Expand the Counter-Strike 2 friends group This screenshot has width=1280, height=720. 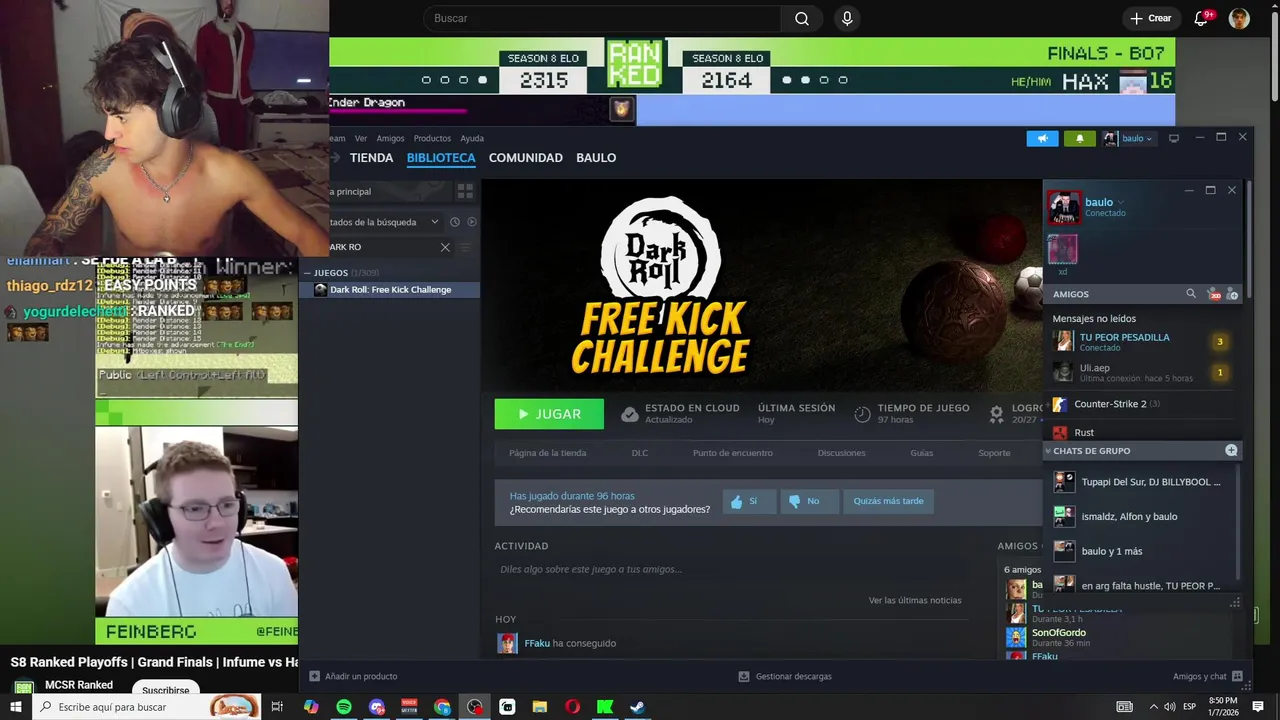click(x=1143, y=404)
